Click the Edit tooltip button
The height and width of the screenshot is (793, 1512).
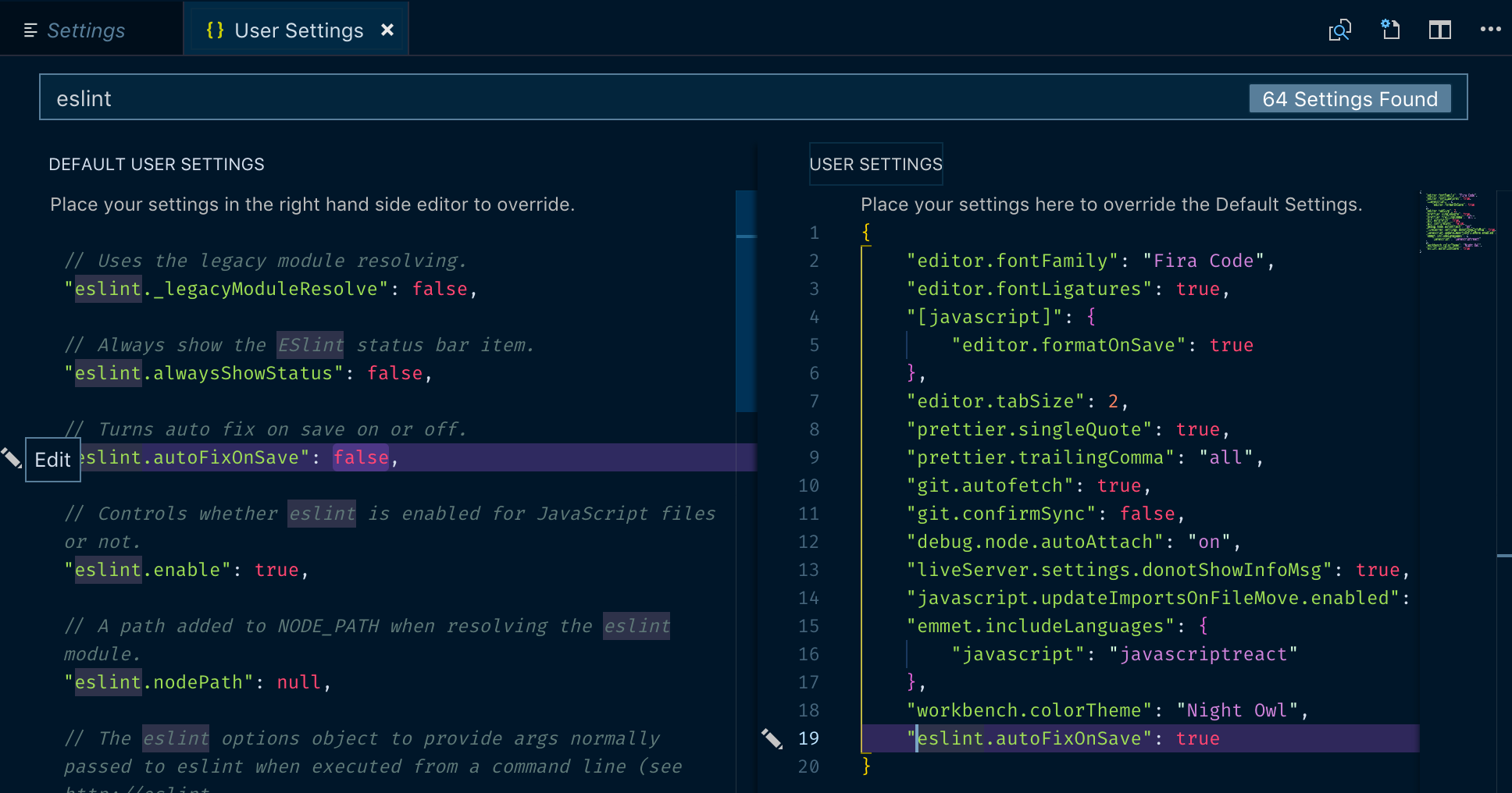(53, 460)
